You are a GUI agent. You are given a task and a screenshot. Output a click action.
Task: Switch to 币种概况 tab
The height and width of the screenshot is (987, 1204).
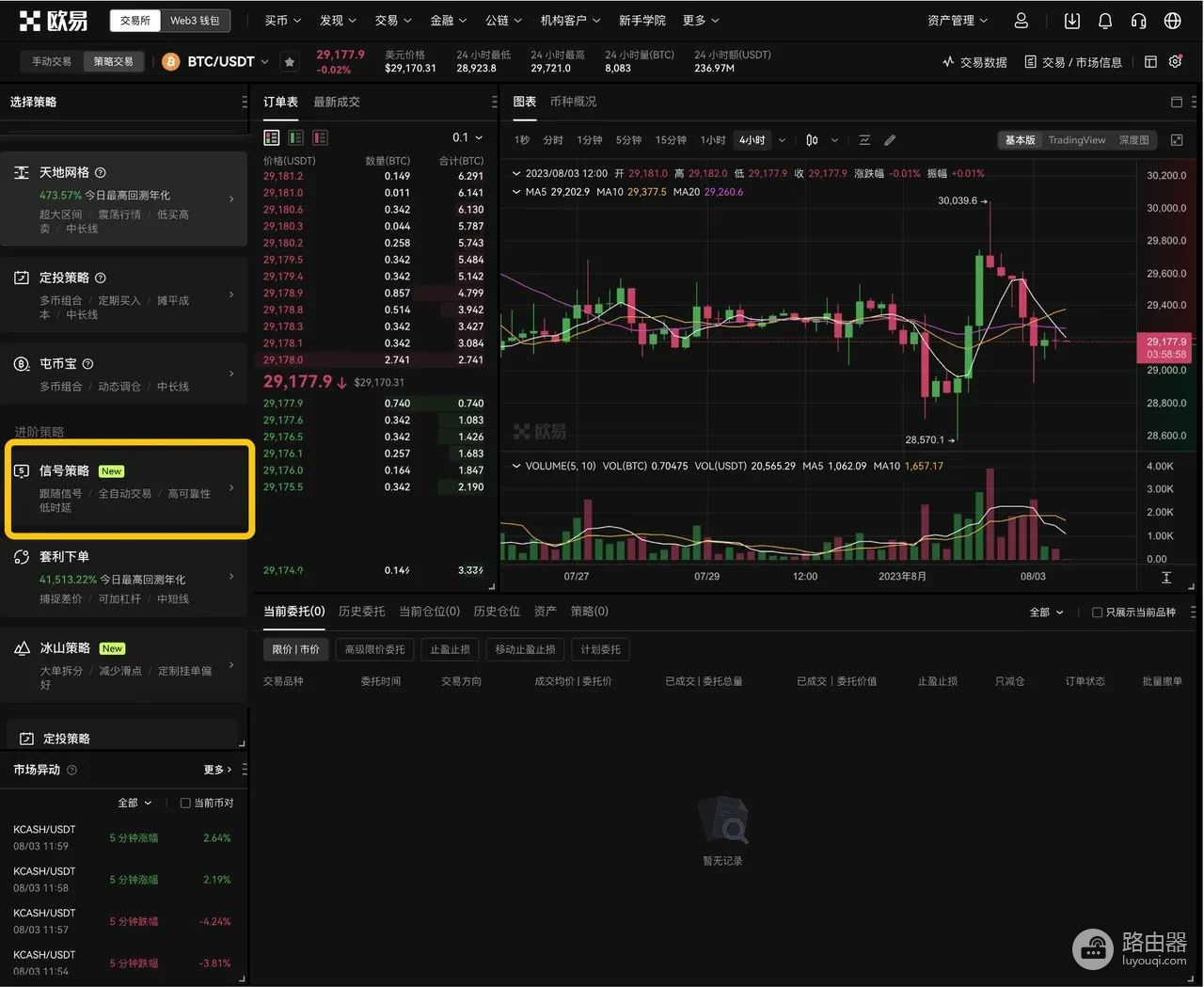(x=573, y=102)
